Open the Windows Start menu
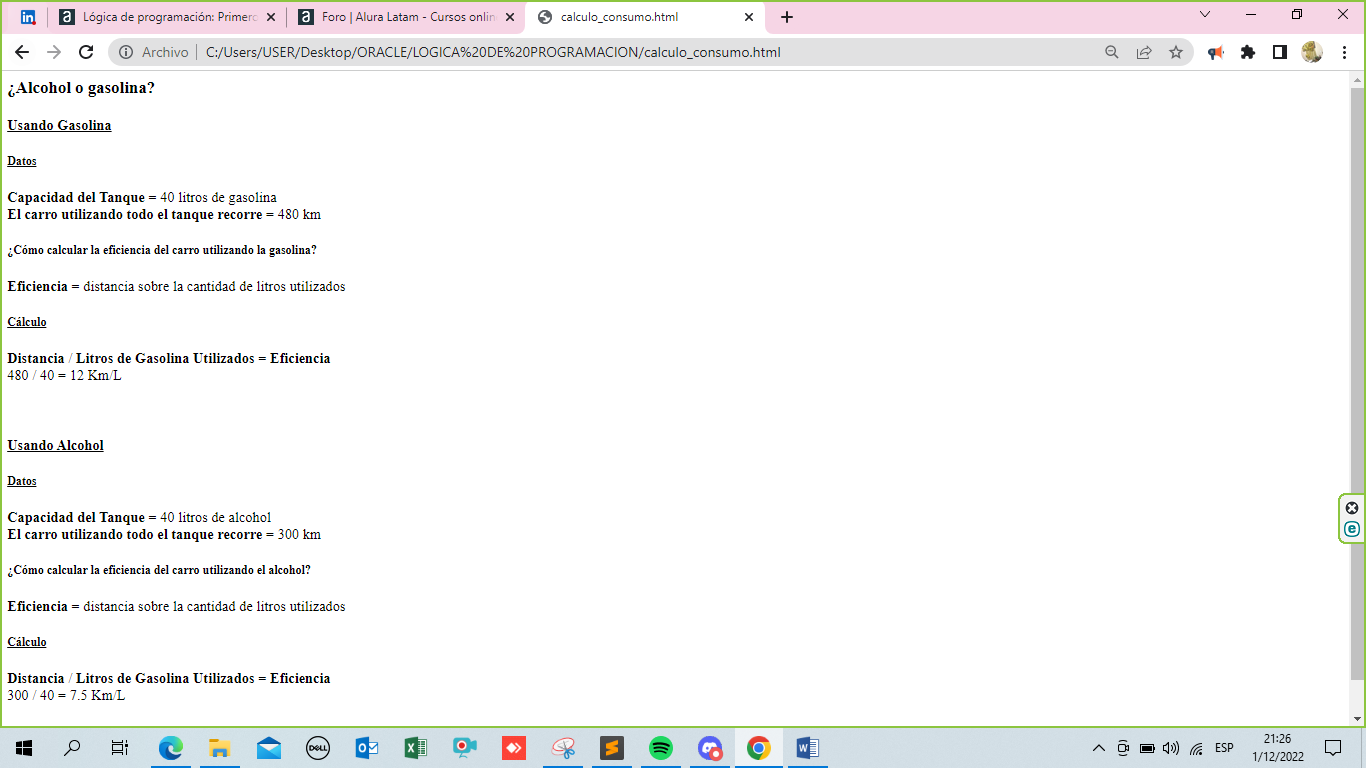The image size is (1366, 768). (x=24, y=747)
